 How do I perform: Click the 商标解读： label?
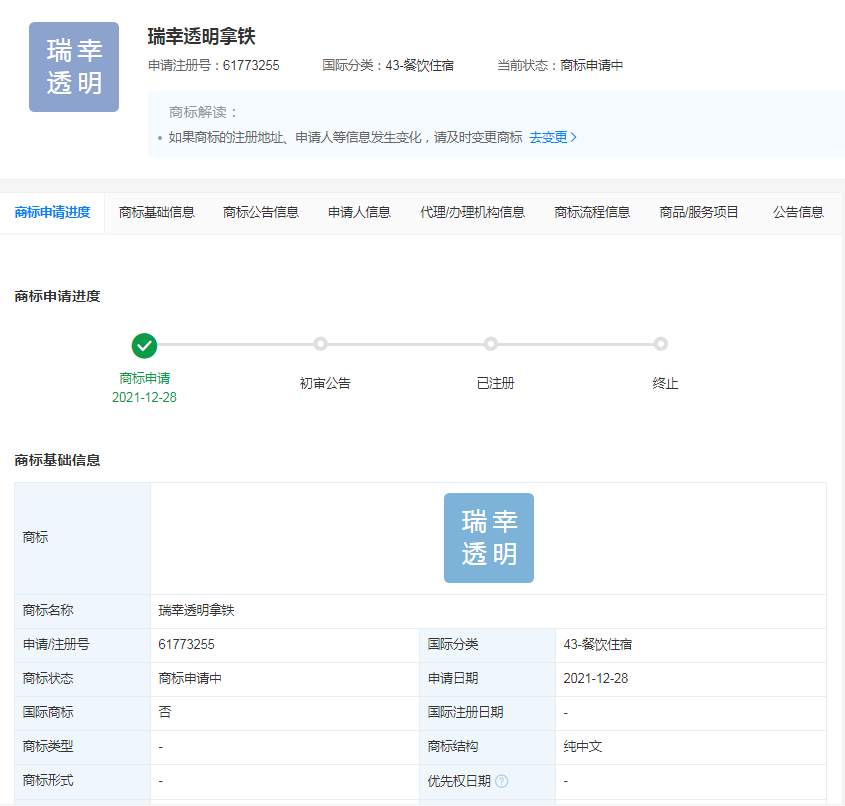(x=203, y=112)
